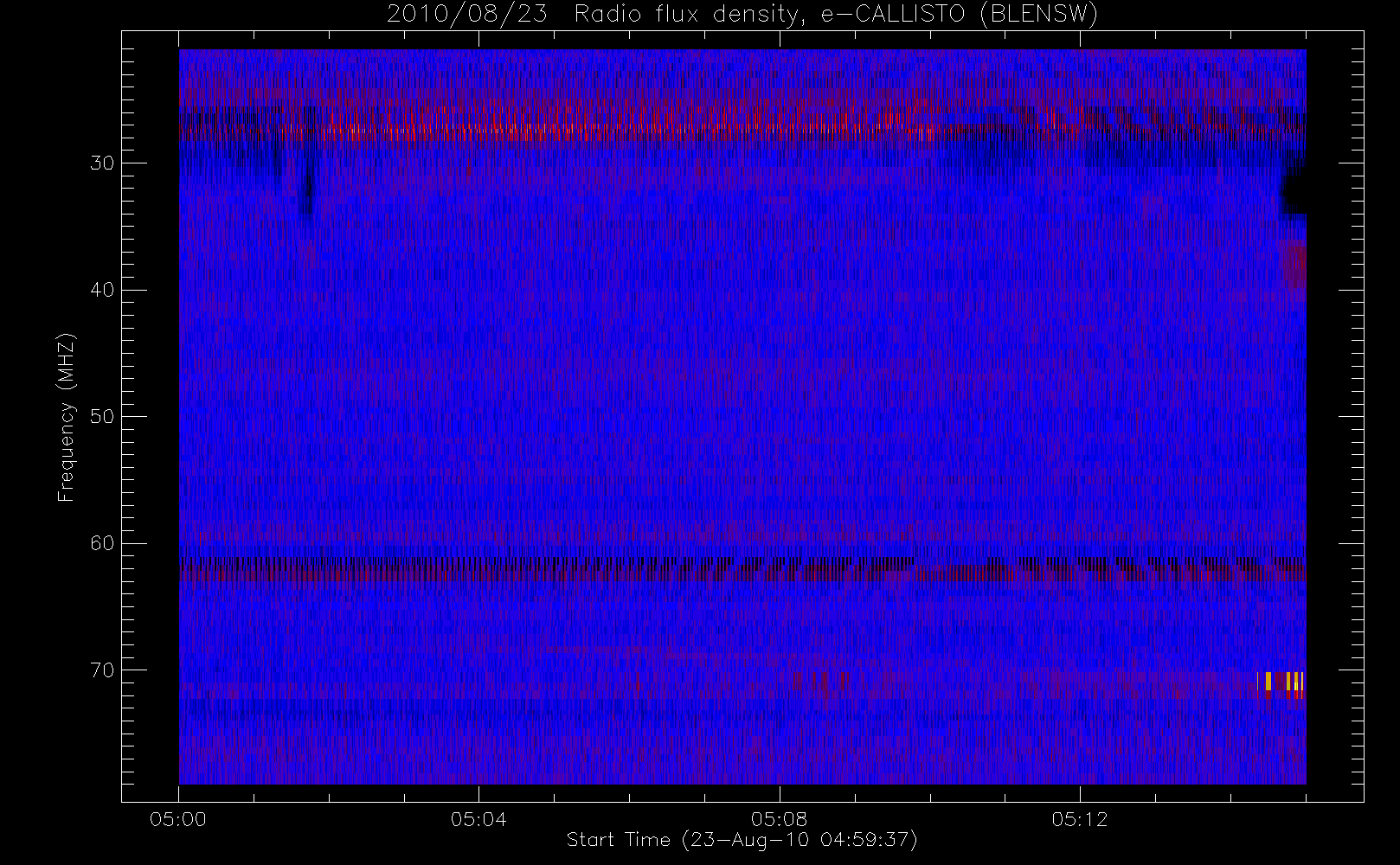
Task: Click the 'Start Time (23-Aug-10 04:59:37)' label
Action: coord(742,840)
